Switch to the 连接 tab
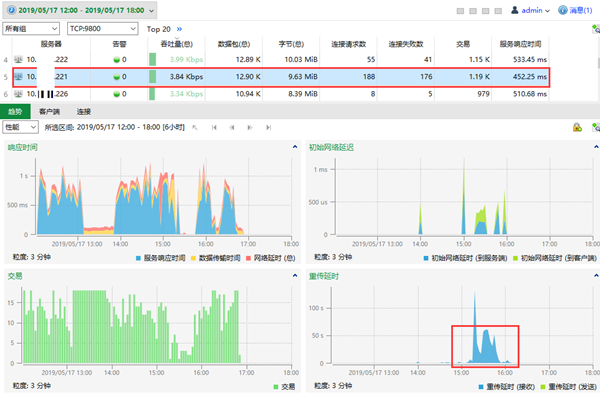The width and height of the screenshot is (600, 393). (x=84, y=111)
